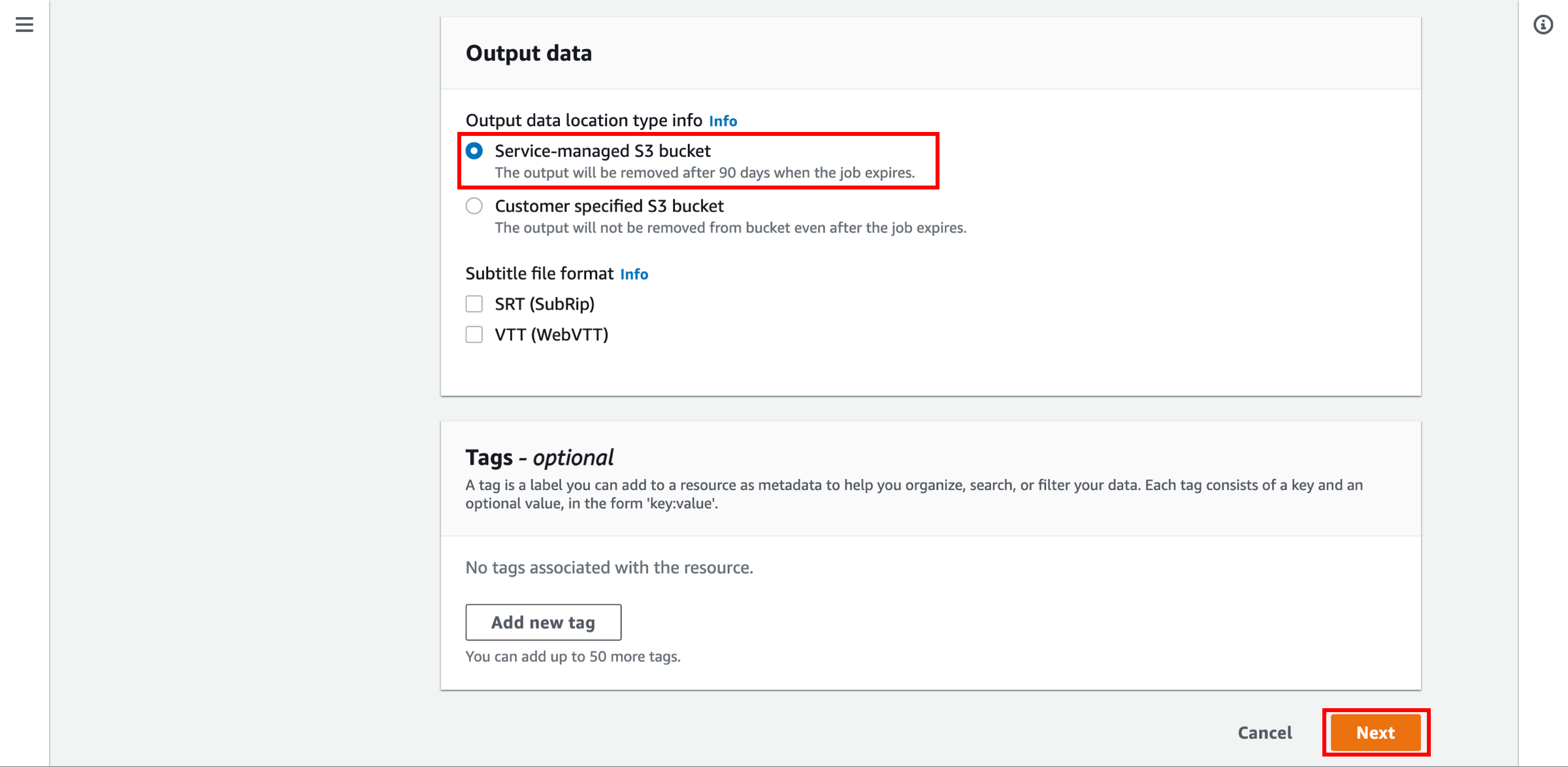Viewport: 1568px width, 767px height.
Task: Click the Tags - optional section heading
Action: (x=538, y=457)
